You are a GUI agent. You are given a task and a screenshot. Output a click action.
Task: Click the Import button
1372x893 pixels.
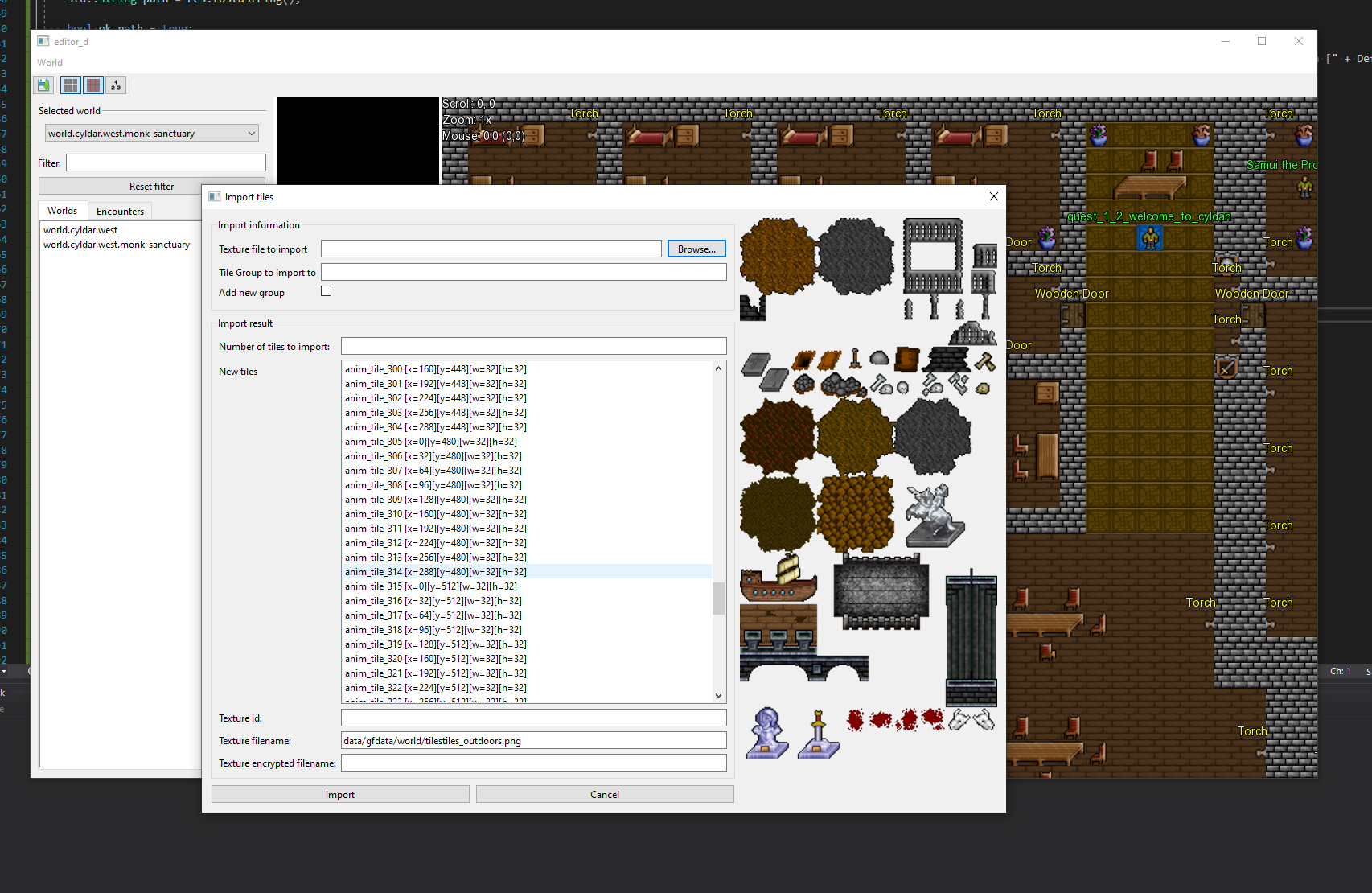click(x=340, y=794)
